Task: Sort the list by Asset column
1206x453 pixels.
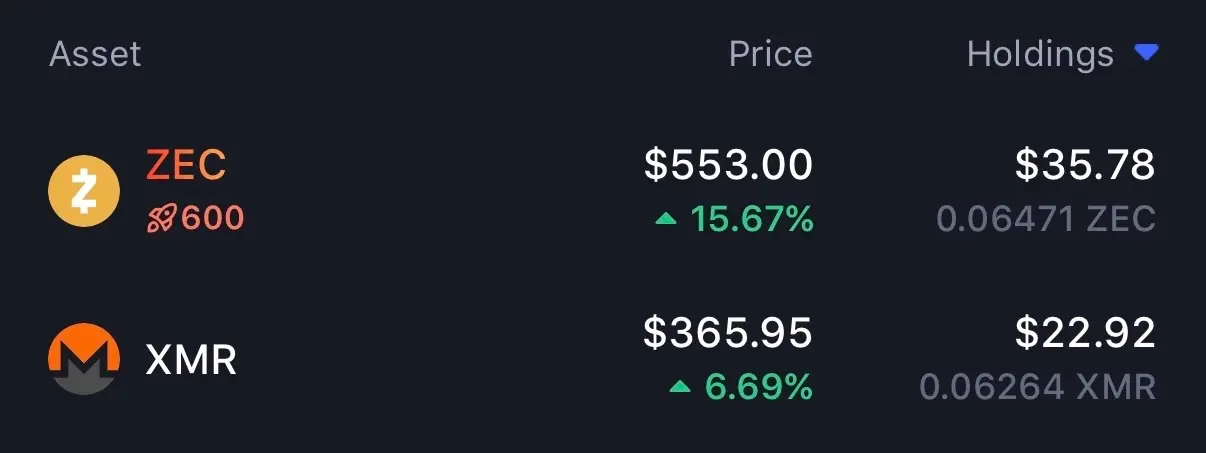Action: pyautogui.click(x=95, y=54)
